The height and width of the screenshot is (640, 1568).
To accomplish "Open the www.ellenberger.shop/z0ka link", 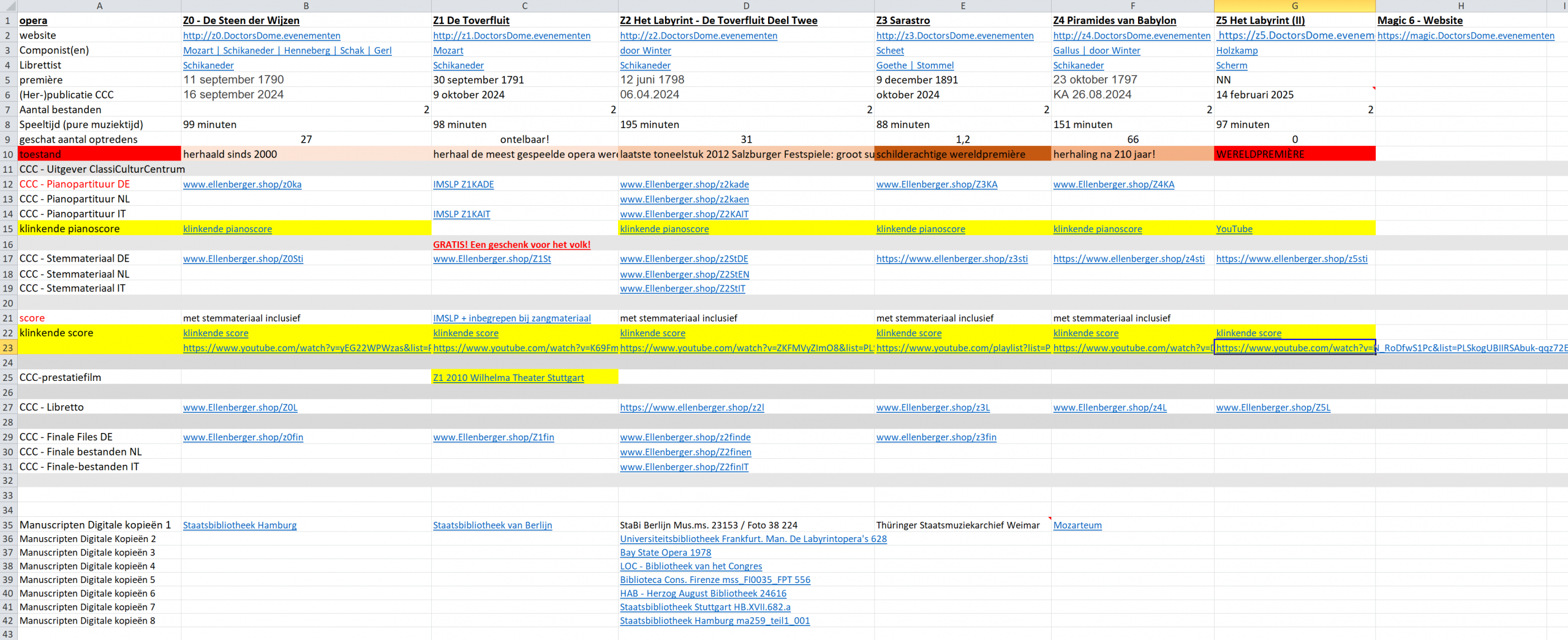I will (242, 184).
